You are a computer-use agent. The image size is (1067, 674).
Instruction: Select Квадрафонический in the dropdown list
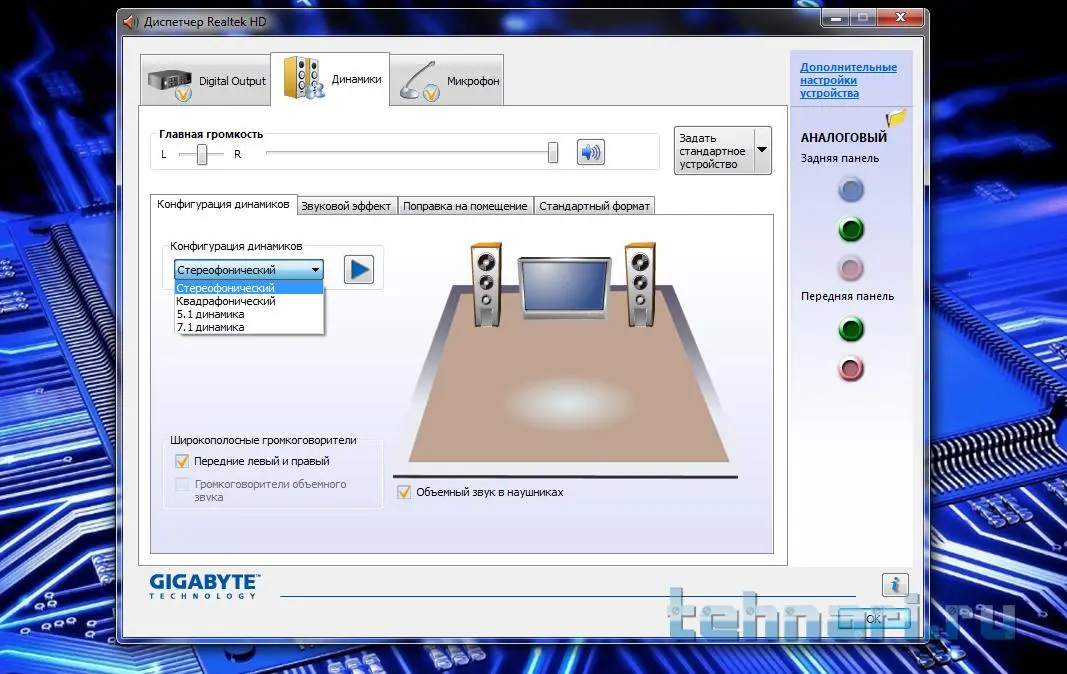248,301
